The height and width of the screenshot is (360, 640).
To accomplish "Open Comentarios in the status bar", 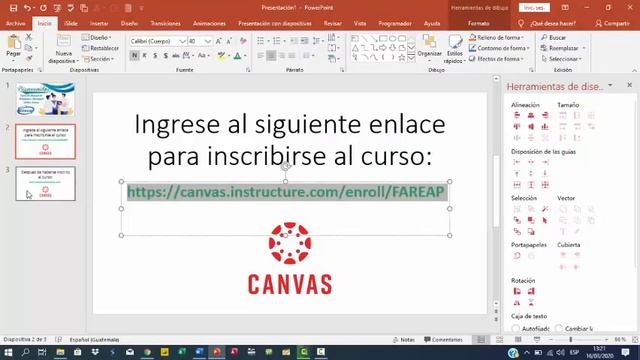I will [x=443, y=340].
